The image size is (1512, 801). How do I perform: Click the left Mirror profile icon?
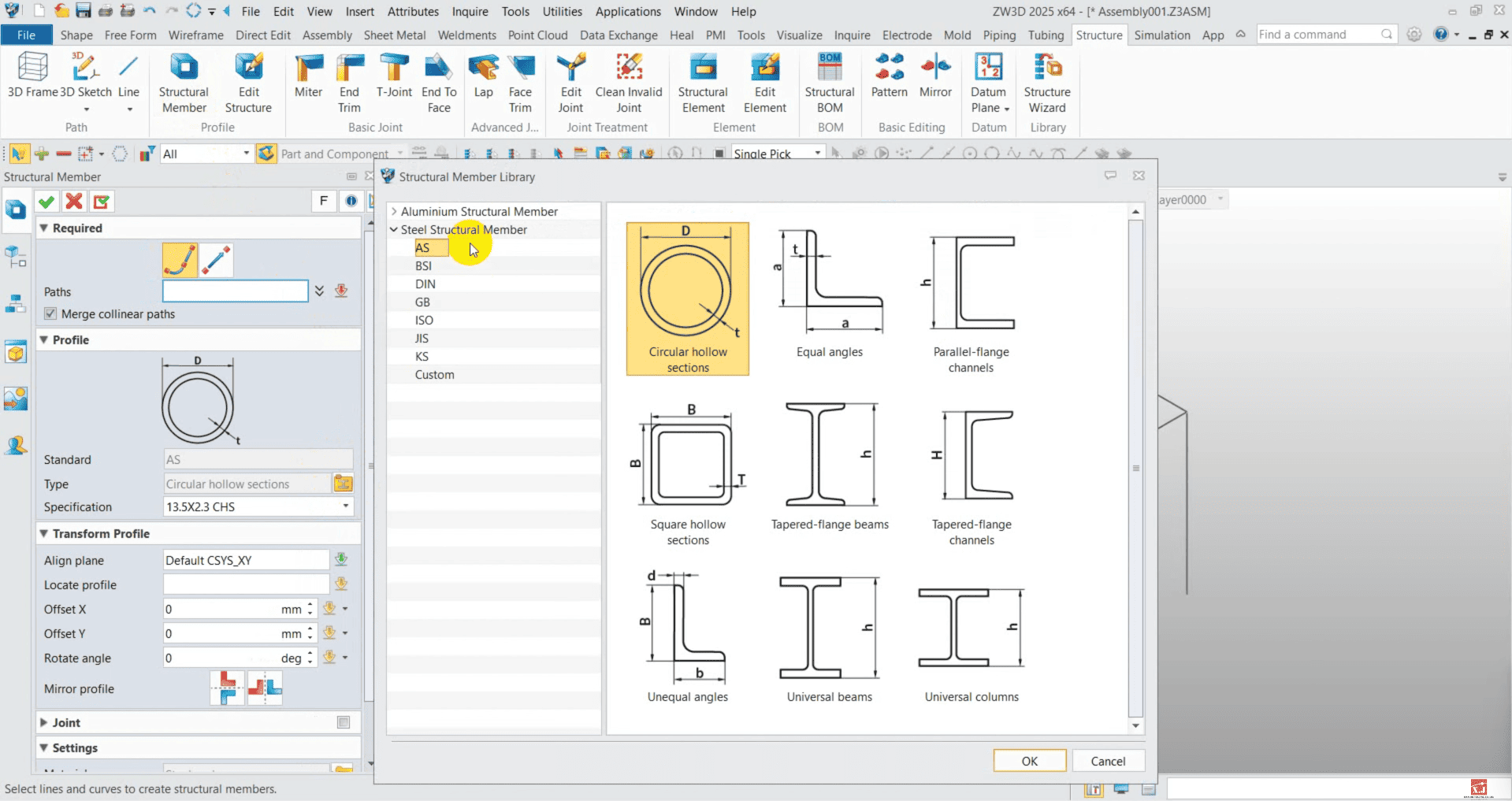click(227, 688)
